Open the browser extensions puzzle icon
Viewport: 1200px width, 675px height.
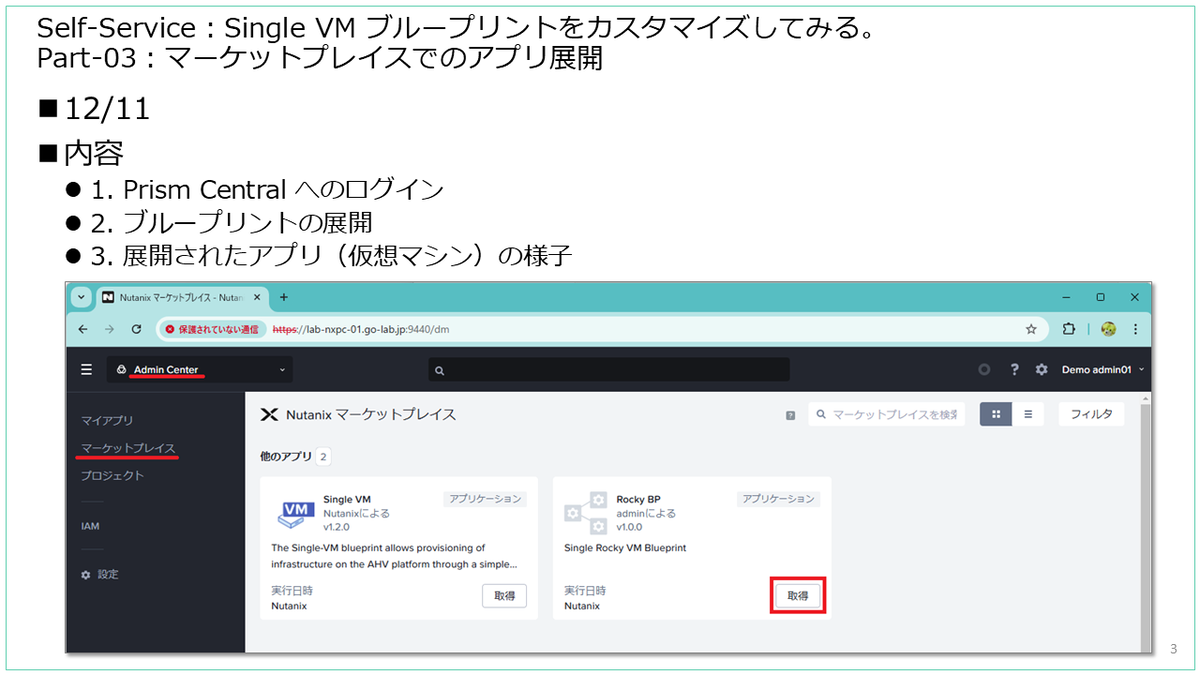point(1069,328)
